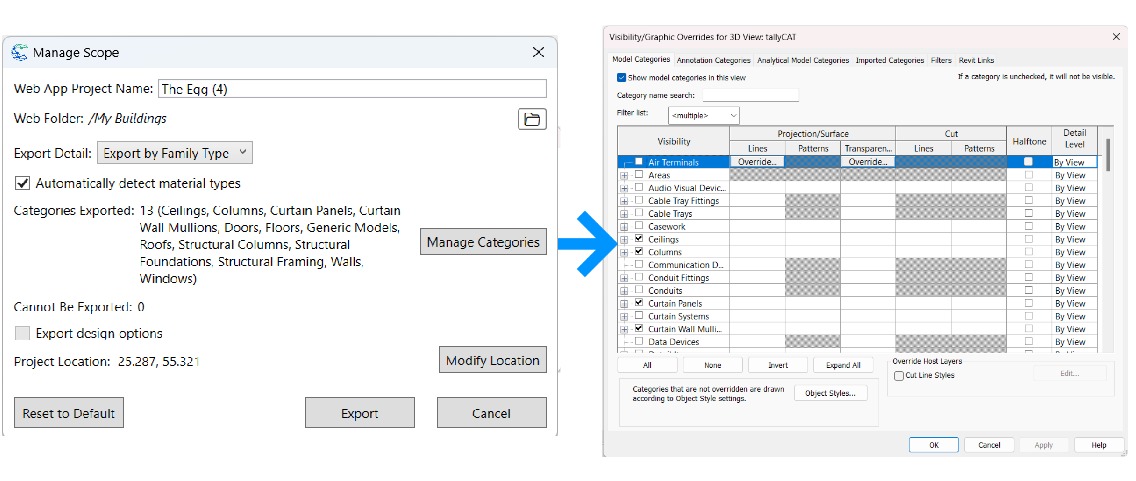Click the Manage Scope app logo icon

[19, 52]
